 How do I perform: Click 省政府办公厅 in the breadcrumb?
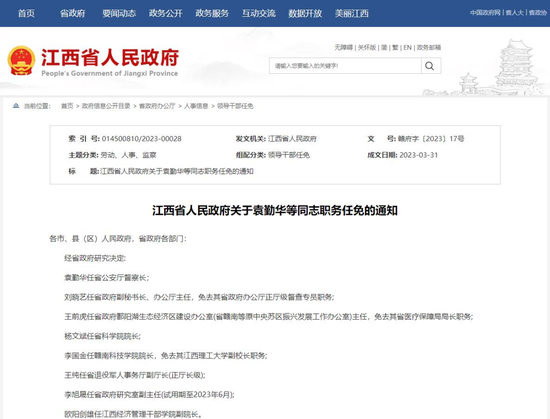point(157,106)
